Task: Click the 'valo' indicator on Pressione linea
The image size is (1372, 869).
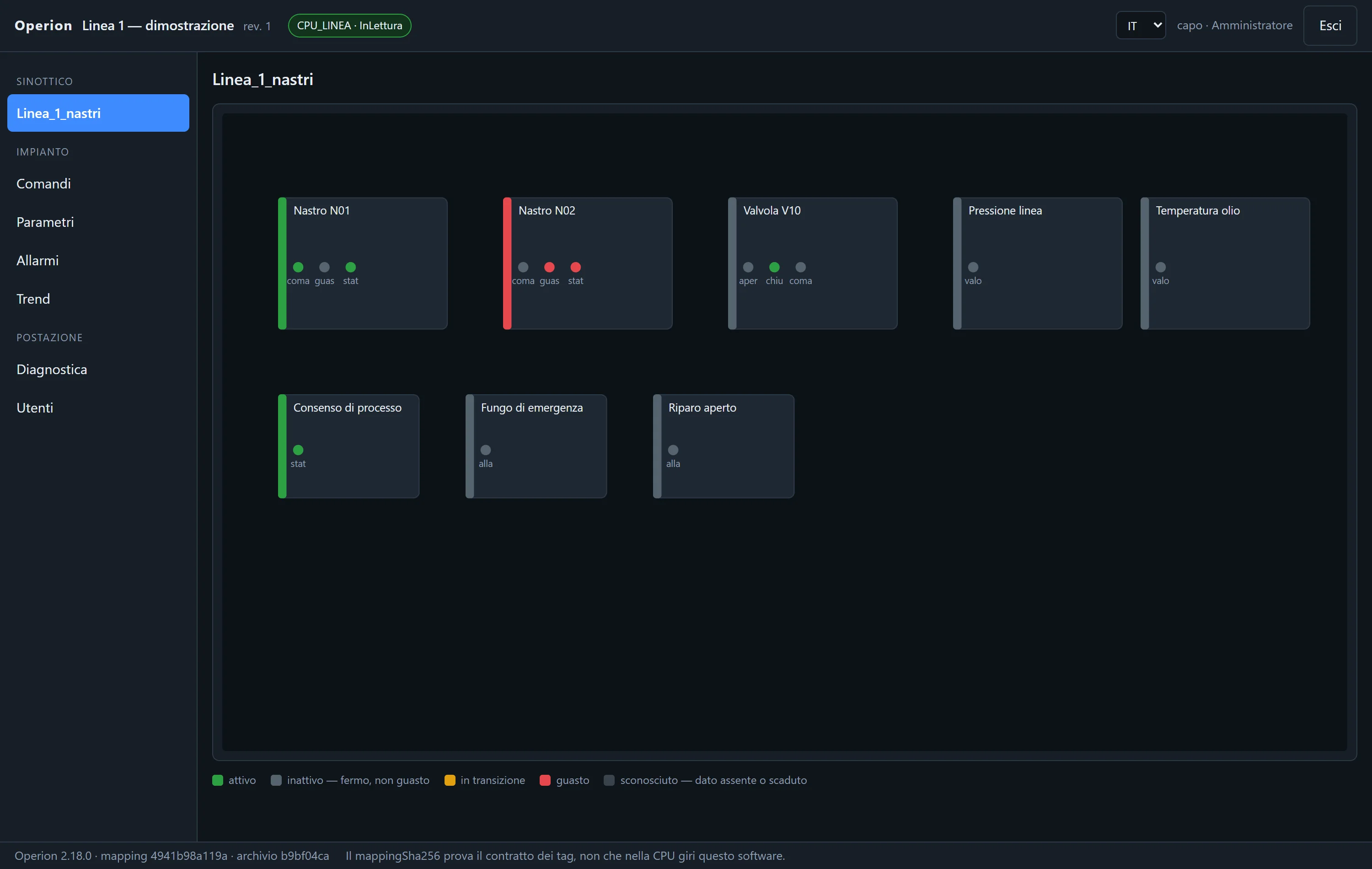Action: (x=973, y=267)
